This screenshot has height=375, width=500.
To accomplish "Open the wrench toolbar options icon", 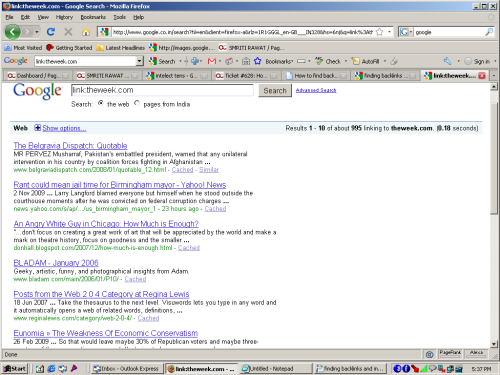I will click(448, 61).
